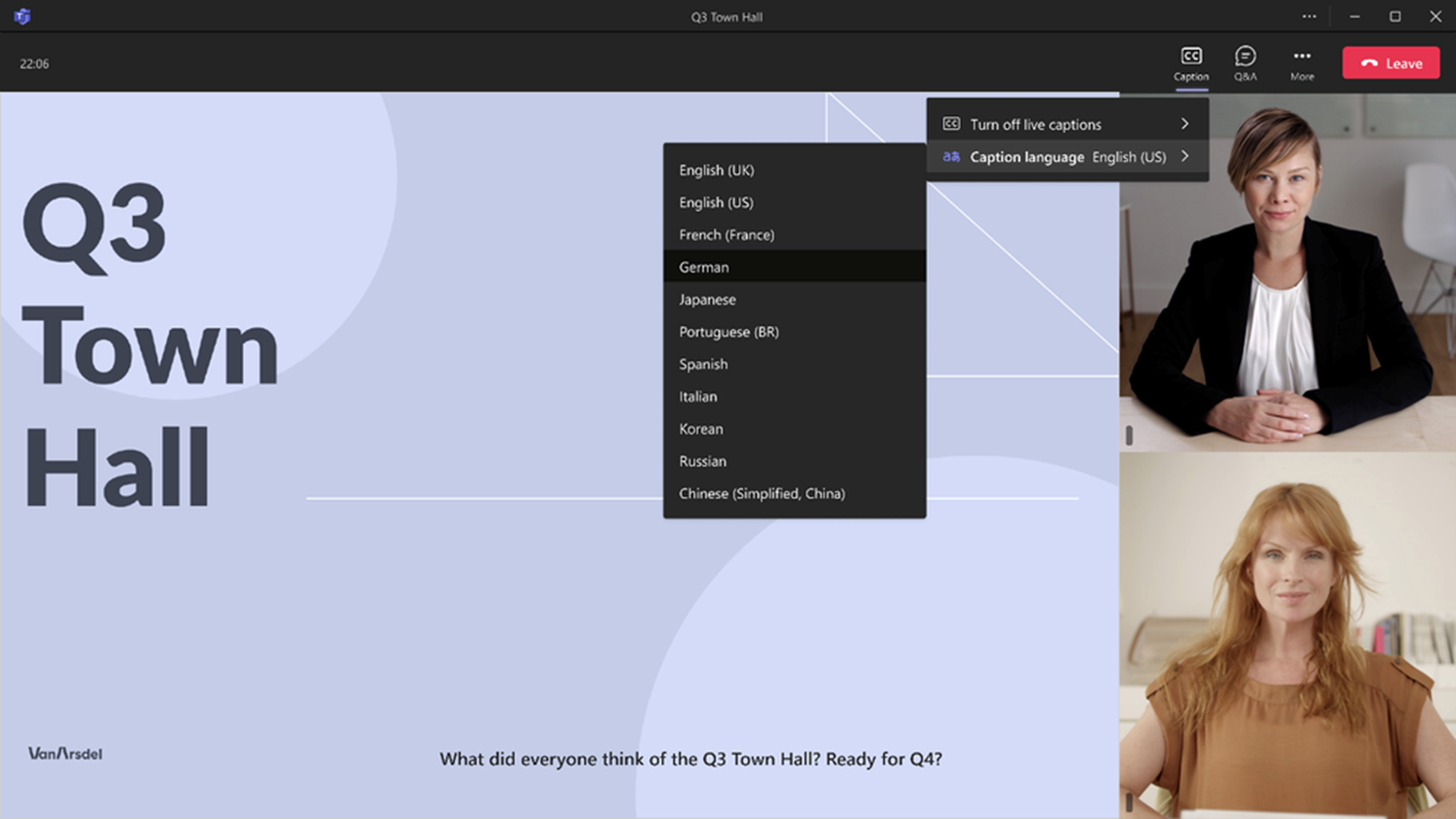Open the Caption language submenu
Screen dimensions: 1456x819
[x=1067, y=156]
